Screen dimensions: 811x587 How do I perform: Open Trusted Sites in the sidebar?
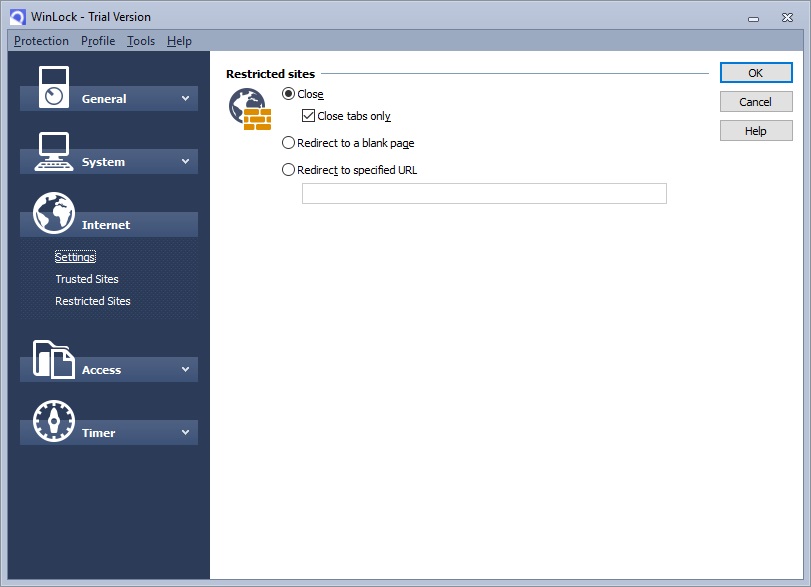[87, 279]
